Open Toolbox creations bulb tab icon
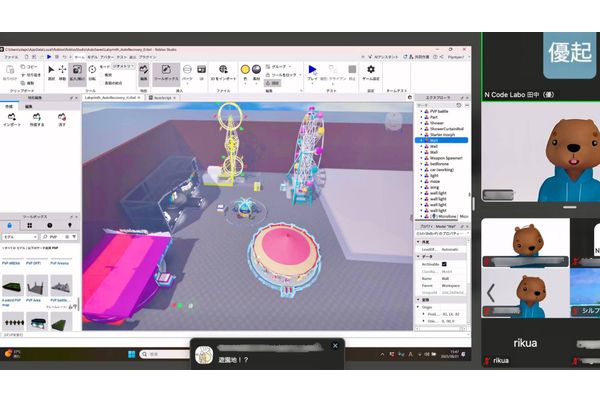The width and height of the screenshot is (600, 400). (70, 225)
